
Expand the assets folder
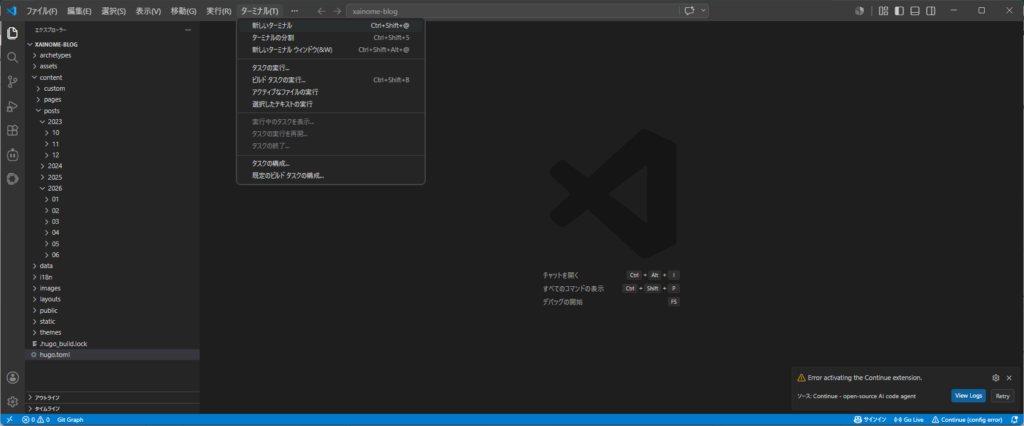click(x=112, y=66)
